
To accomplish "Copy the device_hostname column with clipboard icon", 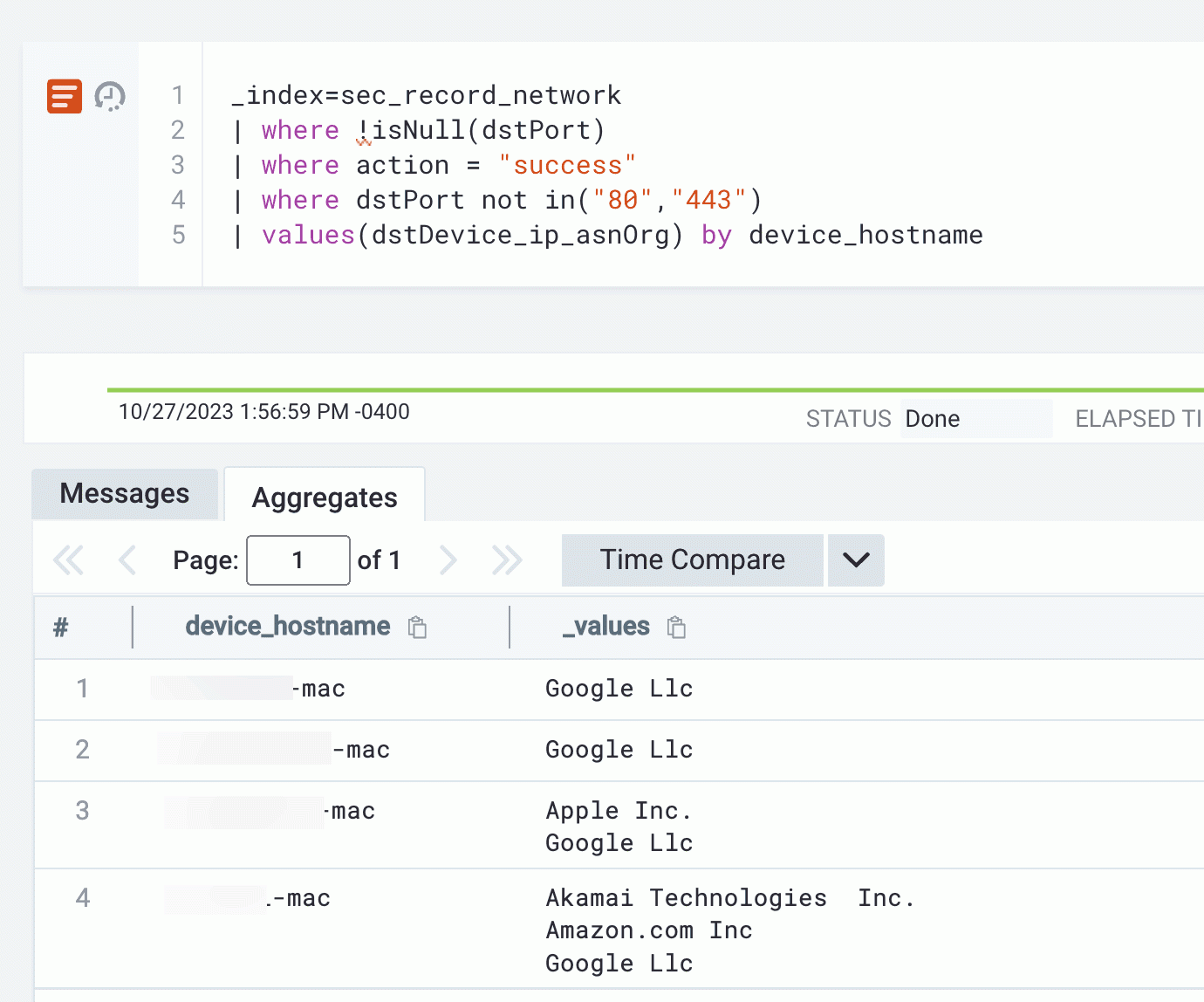I will click(418, 628).
